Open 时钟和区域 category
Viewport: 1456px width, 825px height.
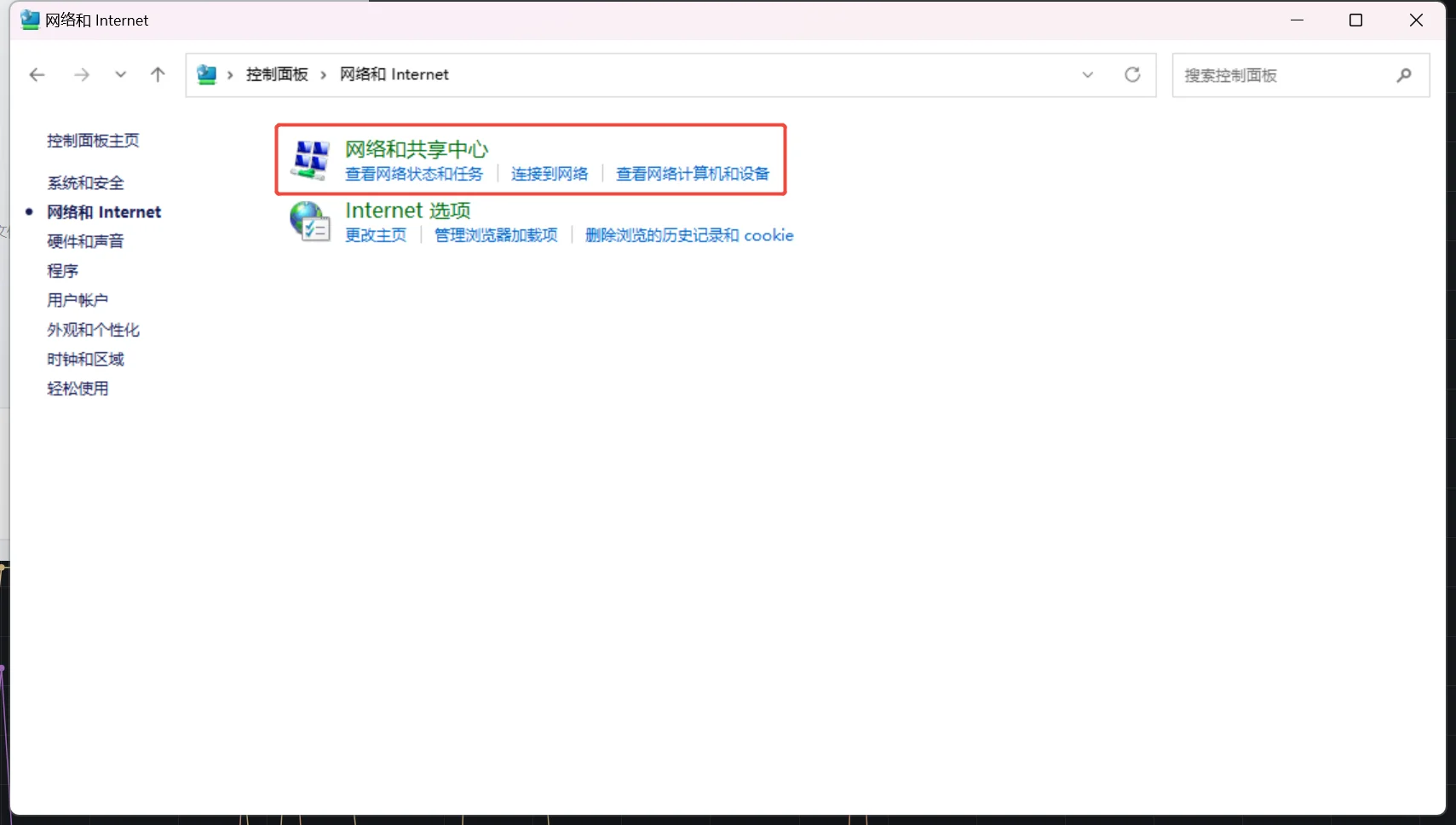85,359
